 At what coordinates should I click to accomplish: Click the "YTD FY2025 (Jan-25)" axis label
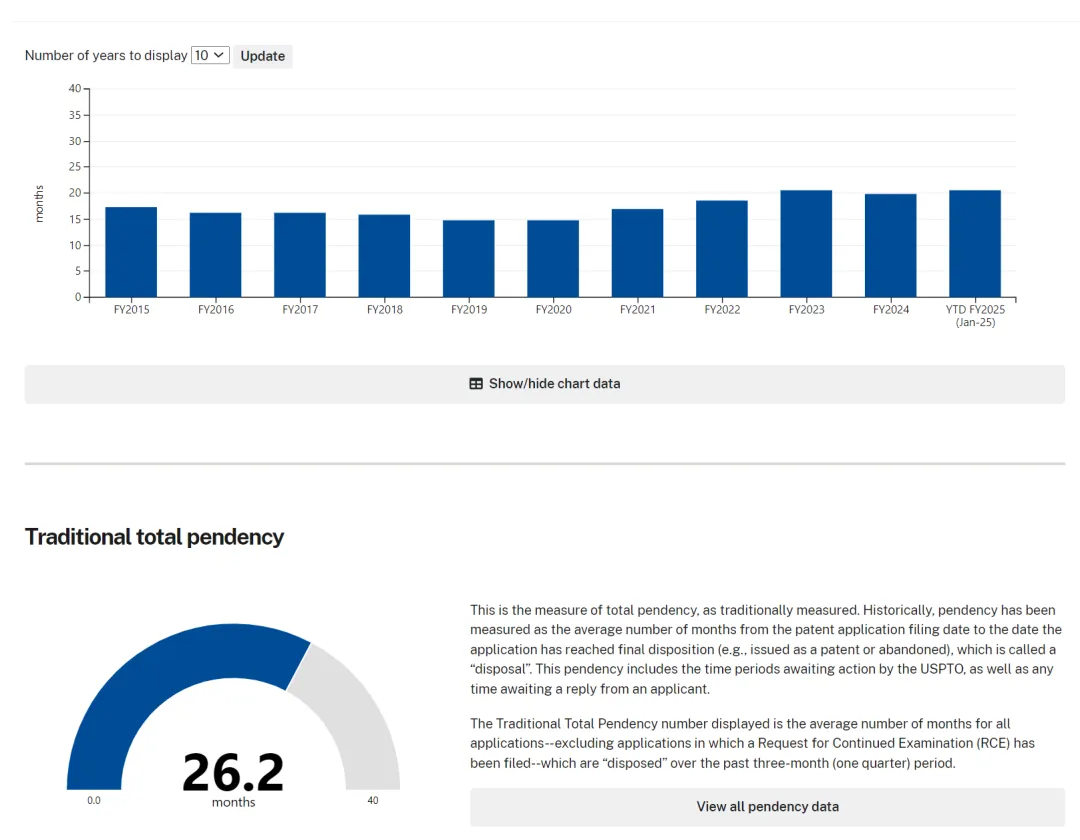pos(975,315)
